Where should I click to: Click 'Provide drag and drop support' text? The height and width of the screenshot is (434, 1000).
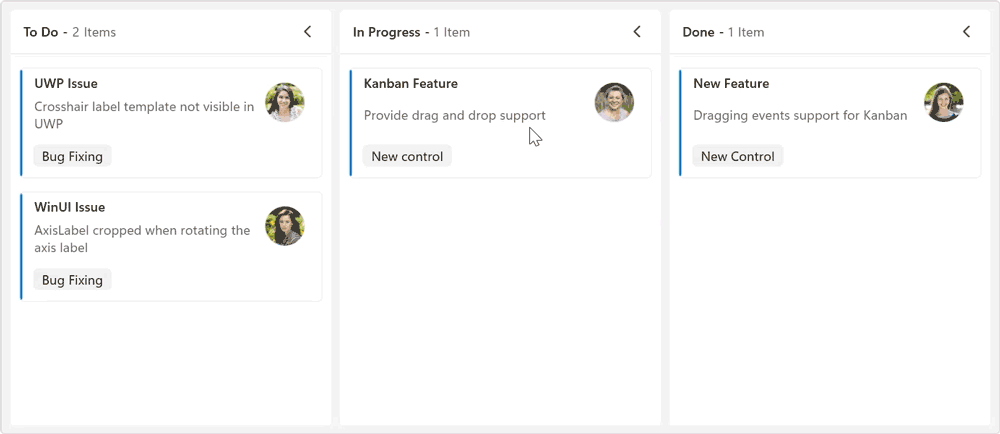[455, 115]
